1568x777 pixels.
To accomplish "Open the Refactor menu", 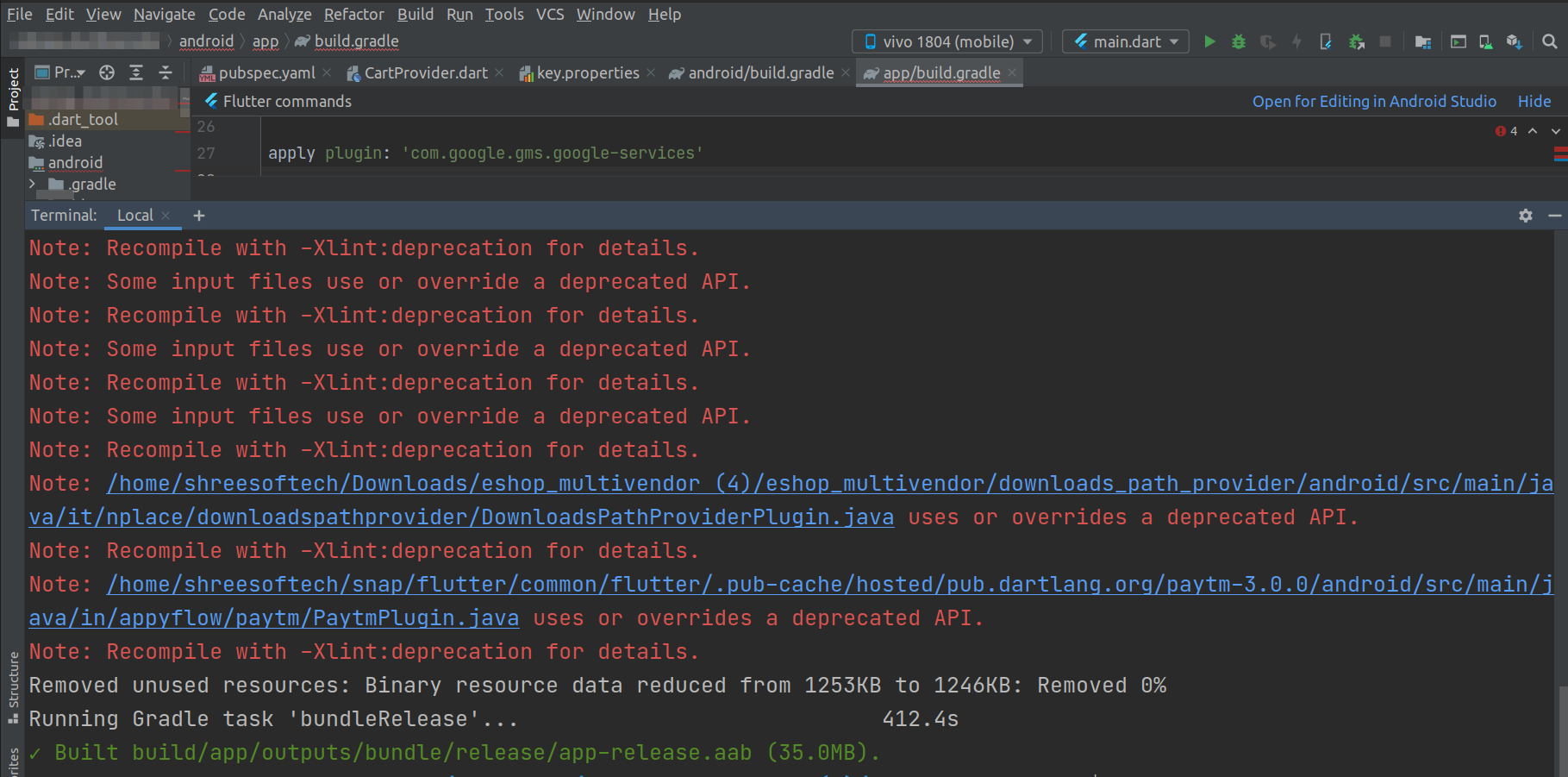I will tap(353, 14).
